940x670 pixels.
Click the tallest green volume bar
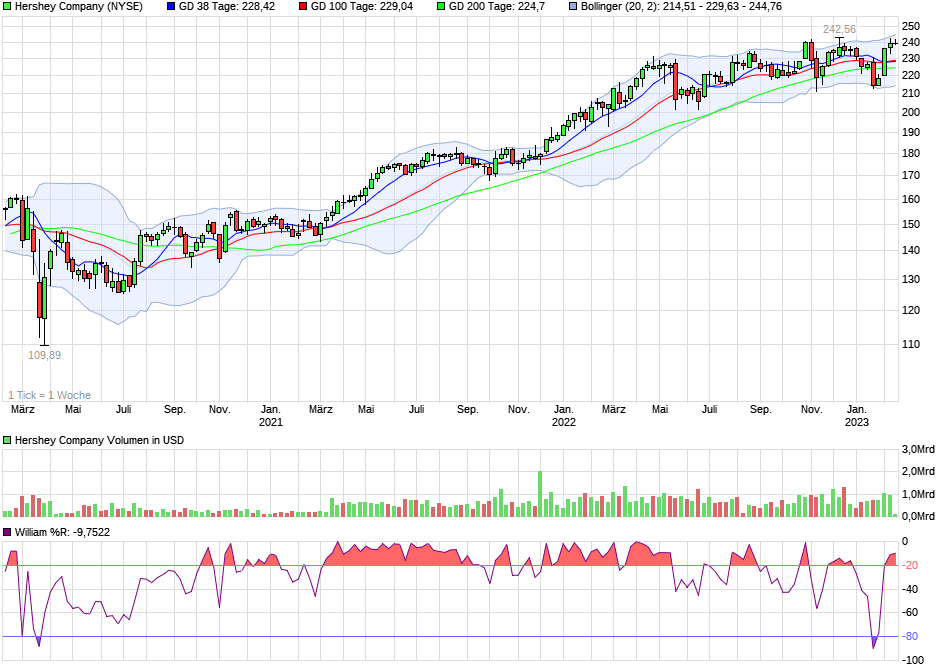coord(540,494)
